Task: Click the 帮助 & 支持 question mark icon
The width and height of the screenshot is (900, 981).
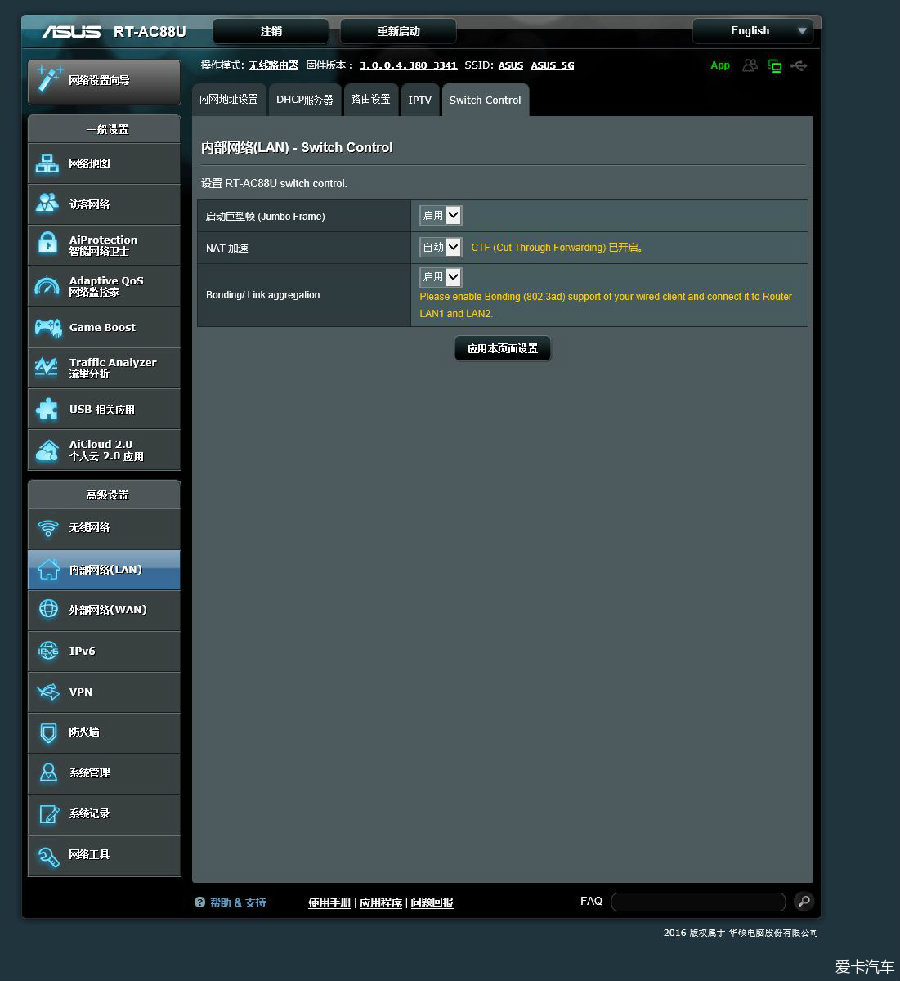Action: pos(200,902)
